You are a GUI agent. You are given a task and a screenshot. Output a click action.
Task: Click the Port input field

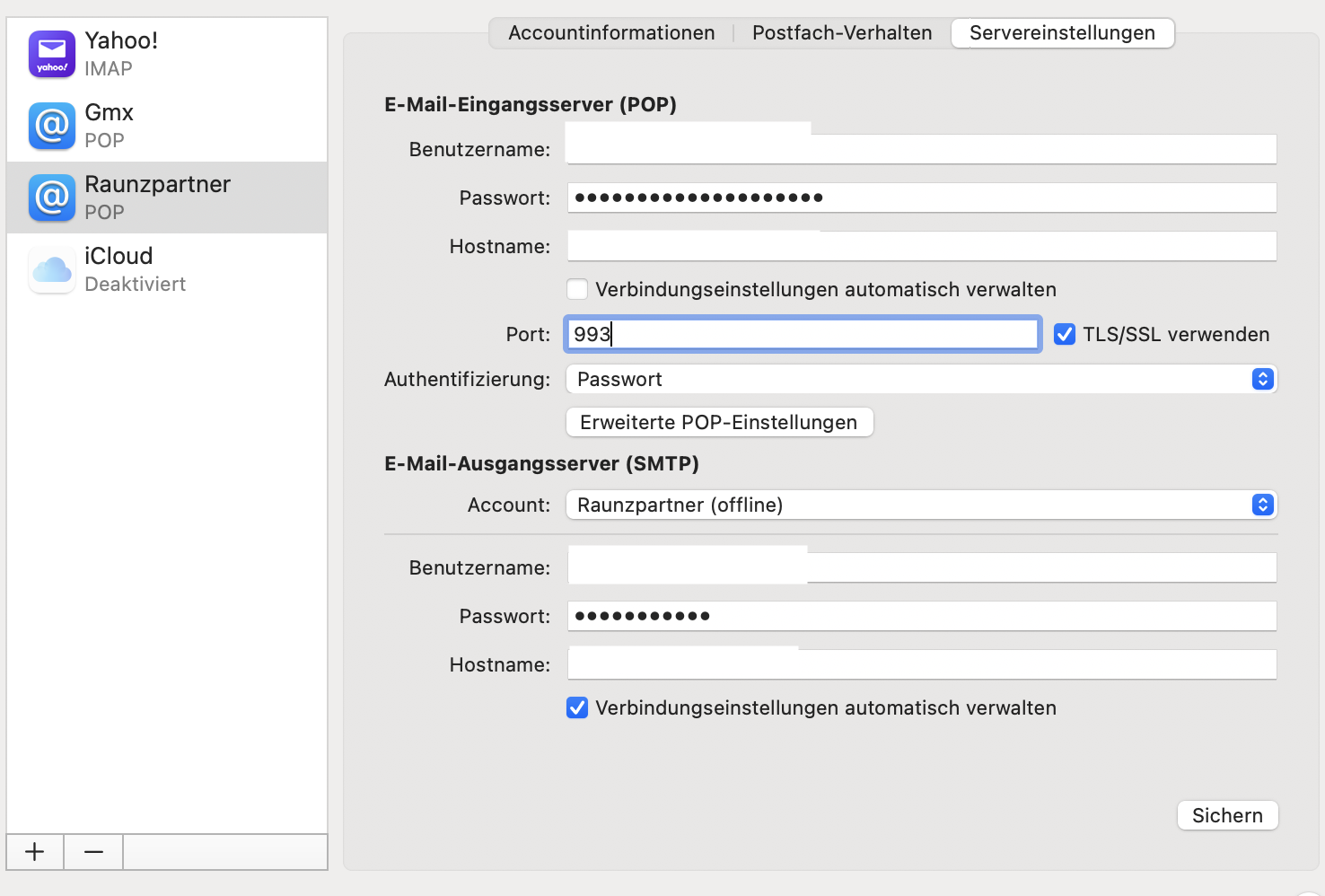coord(803,334)
